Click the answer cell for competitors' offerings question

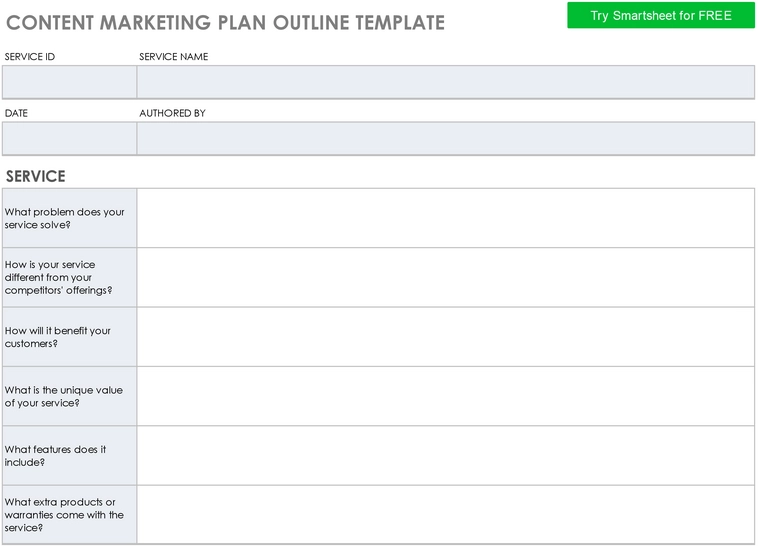(x=445, y=277)
